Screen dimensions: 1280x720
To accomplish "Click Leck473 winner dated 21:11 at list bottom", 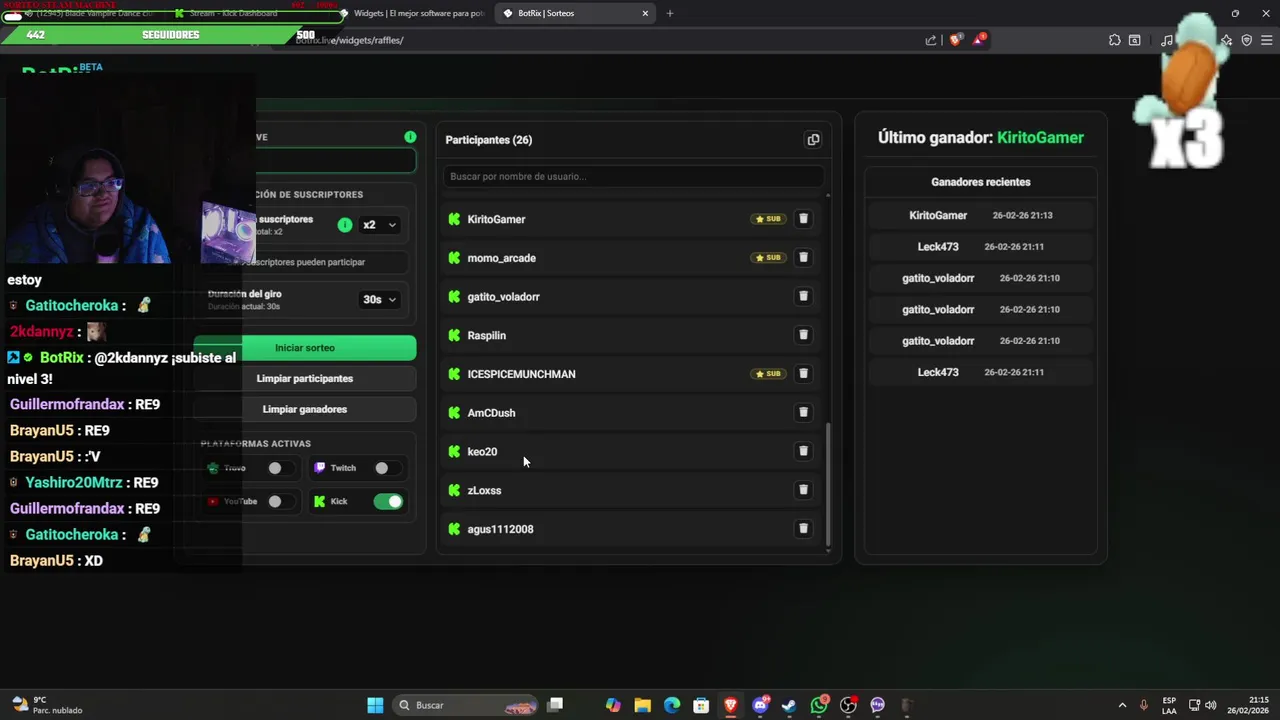I will (x=938, y=372).
